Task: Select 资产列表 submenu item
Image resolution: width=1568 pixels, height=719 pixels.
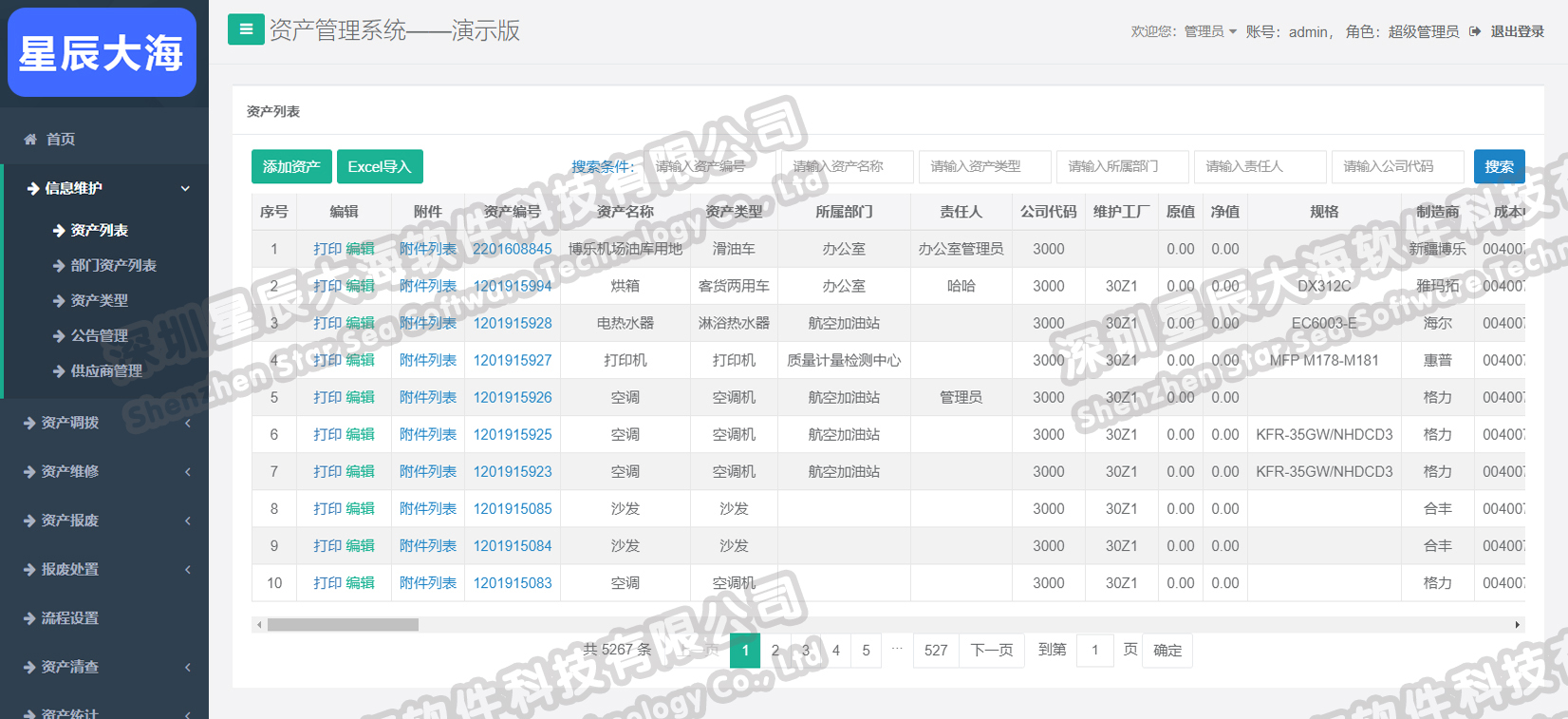Action: [x=99, y=230]
